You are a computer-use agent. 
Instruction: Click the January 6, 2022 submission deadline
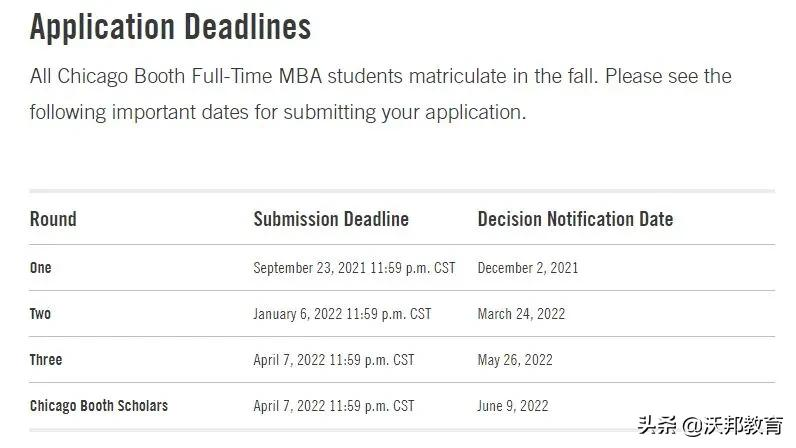coord(342,314)
